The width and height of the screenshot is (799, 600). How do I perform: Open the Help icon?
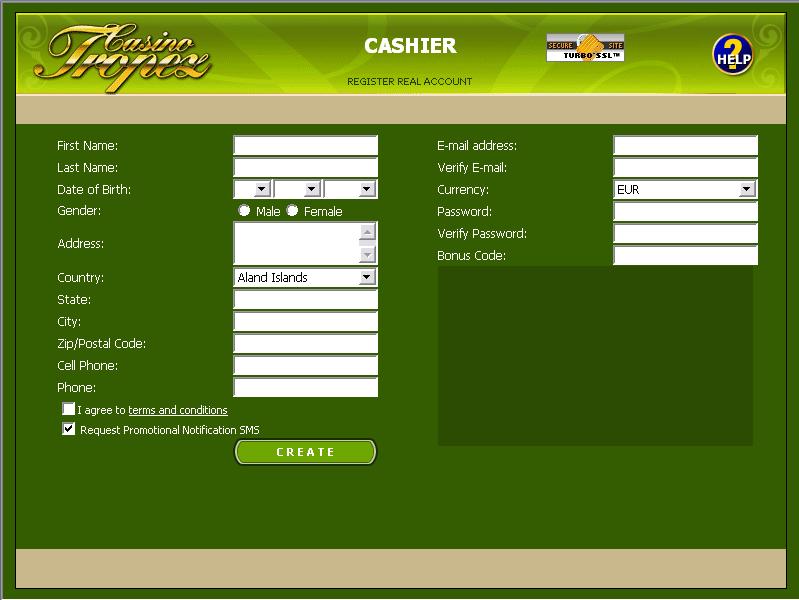732,55
